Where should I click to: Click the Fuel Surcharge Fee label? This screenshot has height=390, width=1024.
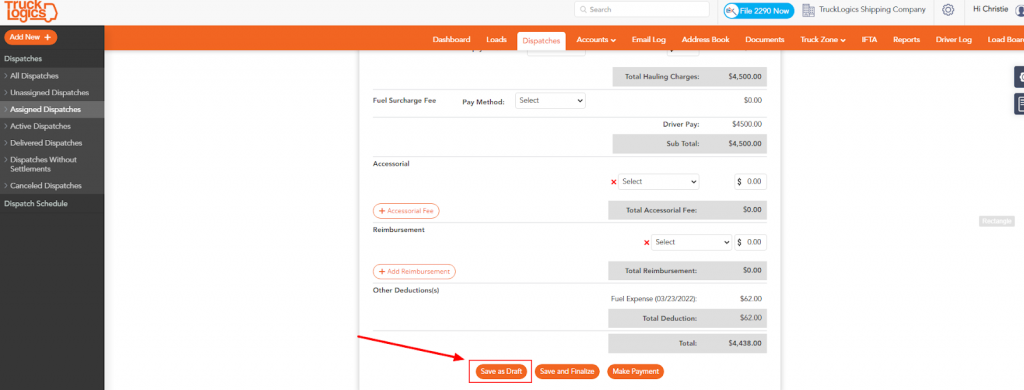click(x=404, y=101)
